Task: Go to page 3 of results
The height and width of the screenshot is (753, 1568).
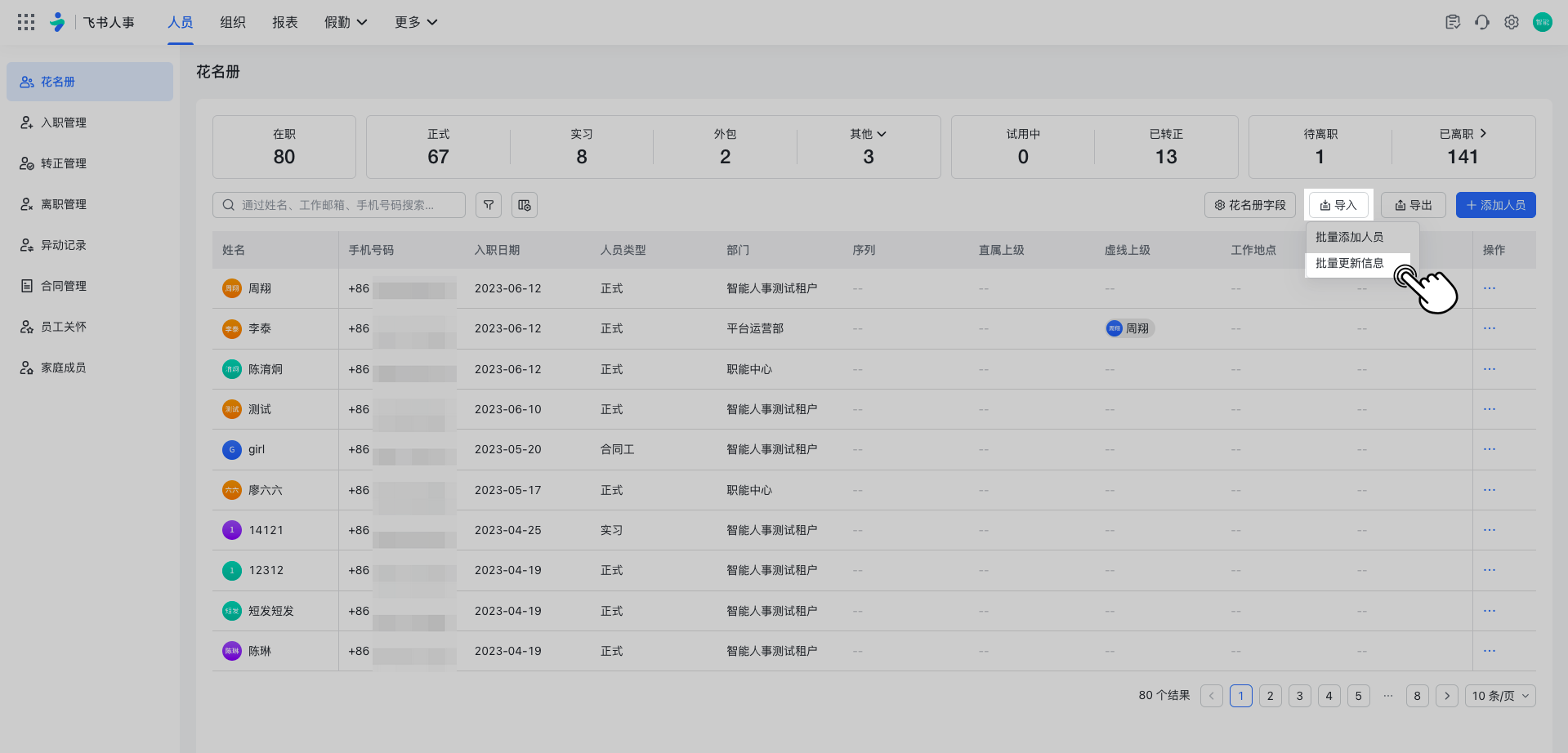Action: [x=1299, y=696]
